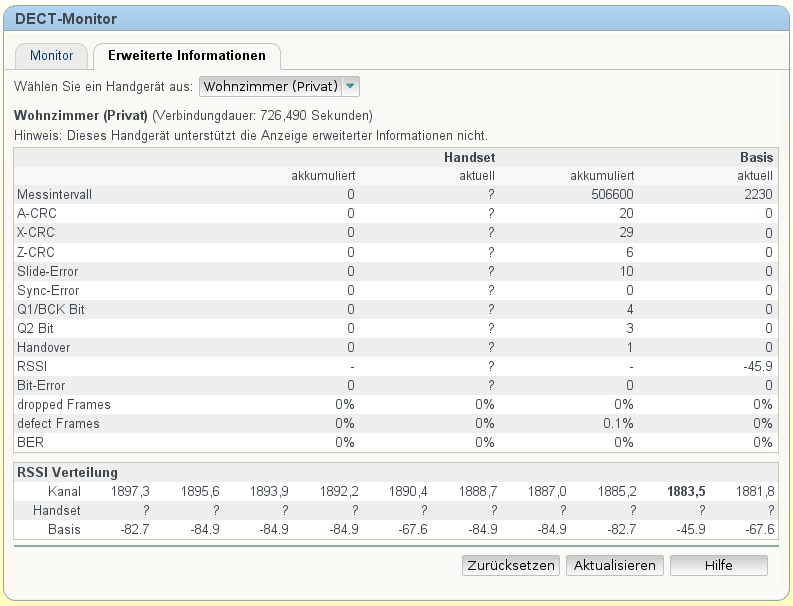Click the Messintervall row label
793x606 pixels.
55,195
